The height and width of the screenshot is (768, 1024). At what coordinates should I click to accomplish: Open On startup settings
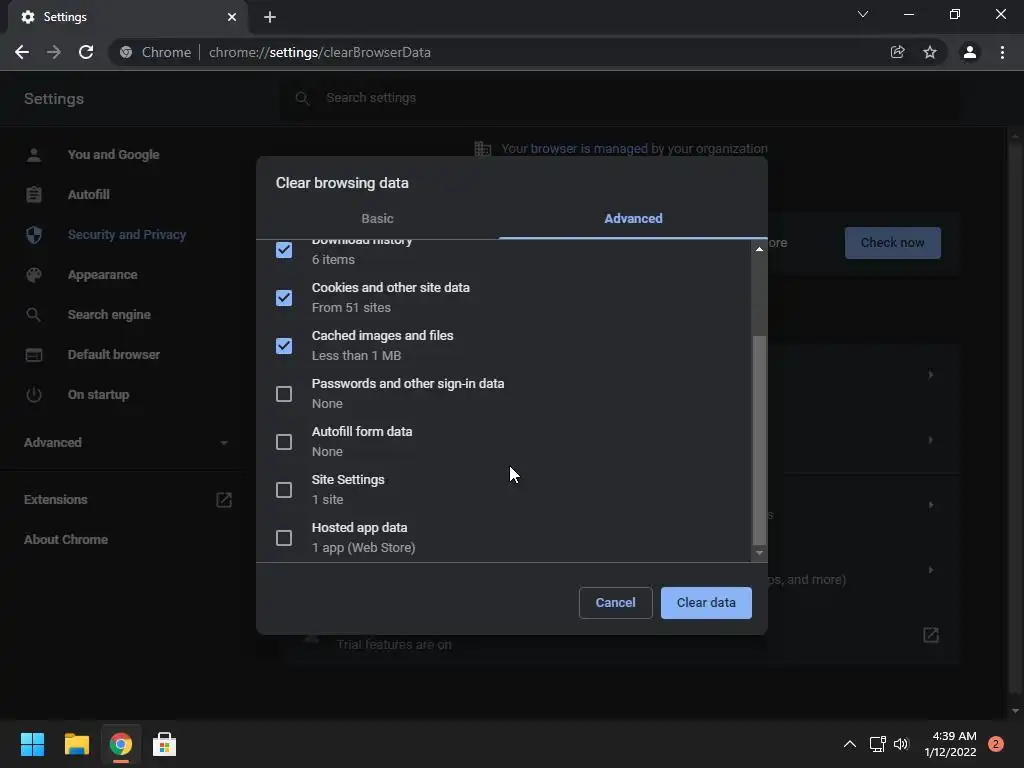[x=99, y=394]
